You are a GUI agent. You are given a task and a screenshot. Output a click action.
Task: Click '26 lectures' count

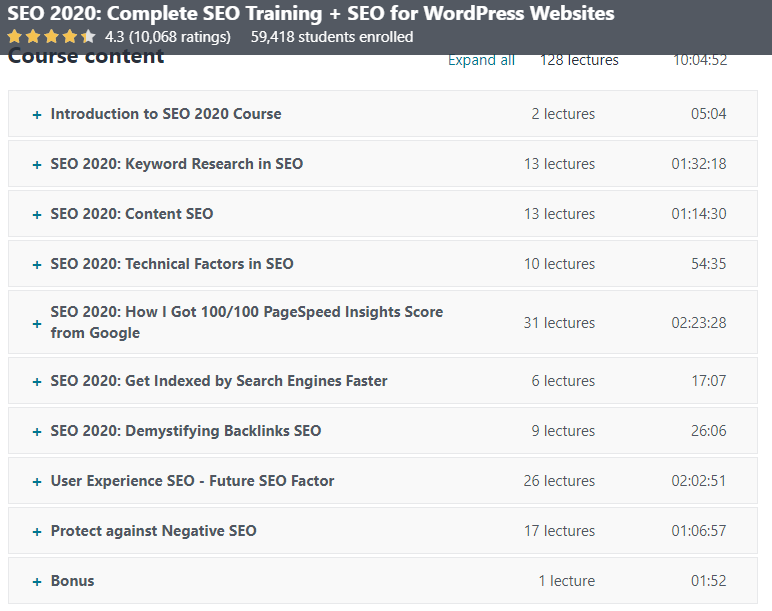(x=559, y=481)
